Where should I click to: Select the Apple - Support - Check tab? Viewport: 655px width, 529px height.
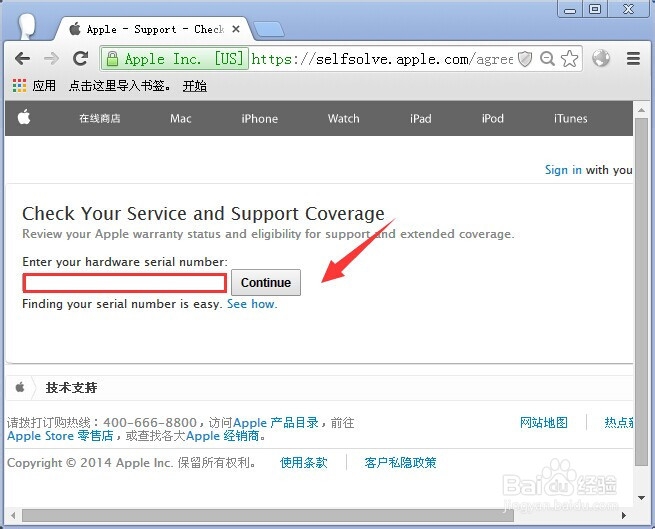155,29
